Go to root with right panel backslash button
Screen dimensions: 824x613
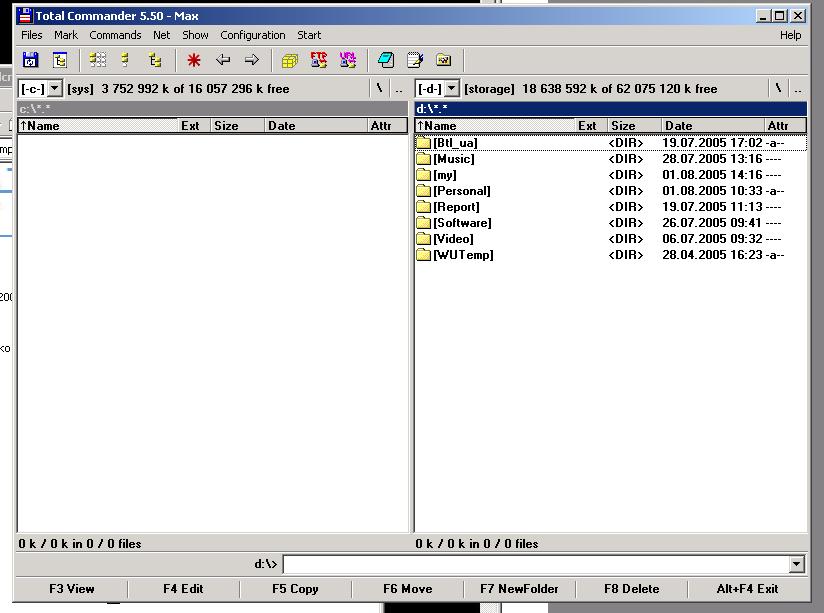tap(778, 88)
